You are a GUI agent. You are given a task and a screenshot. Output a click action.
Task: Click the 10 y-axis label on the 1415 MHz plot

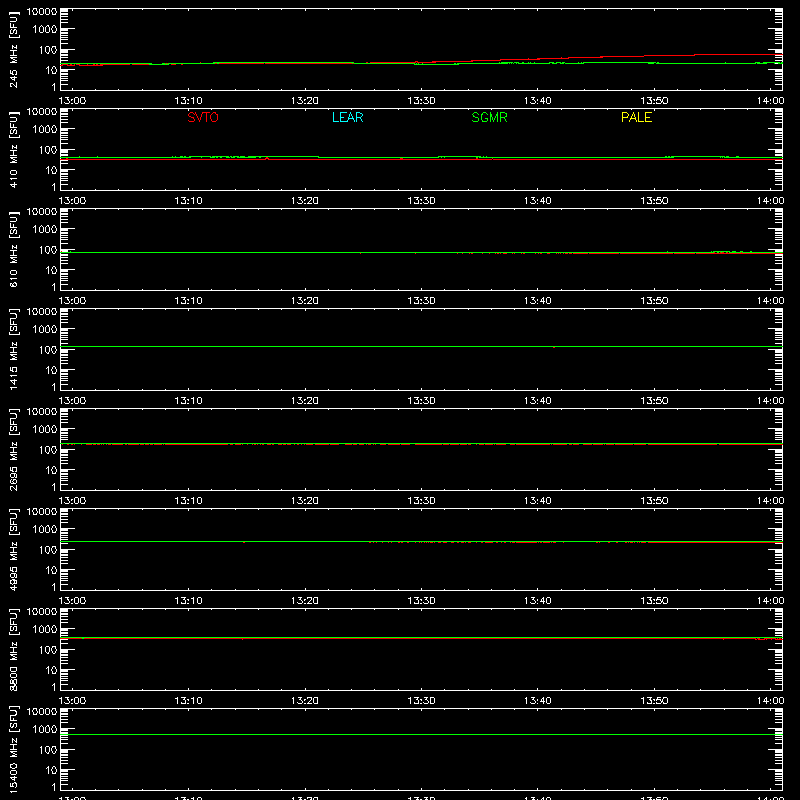(x=51, y=370)
